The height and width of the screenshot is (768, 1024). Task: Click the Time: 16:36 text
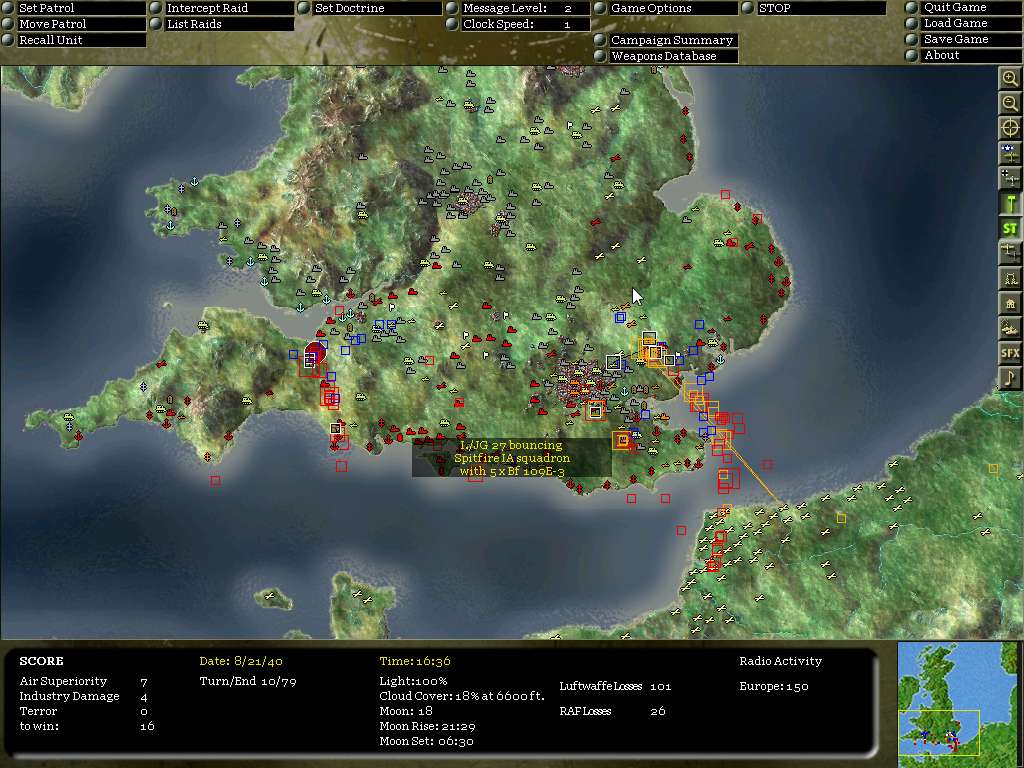coord(415,661)
